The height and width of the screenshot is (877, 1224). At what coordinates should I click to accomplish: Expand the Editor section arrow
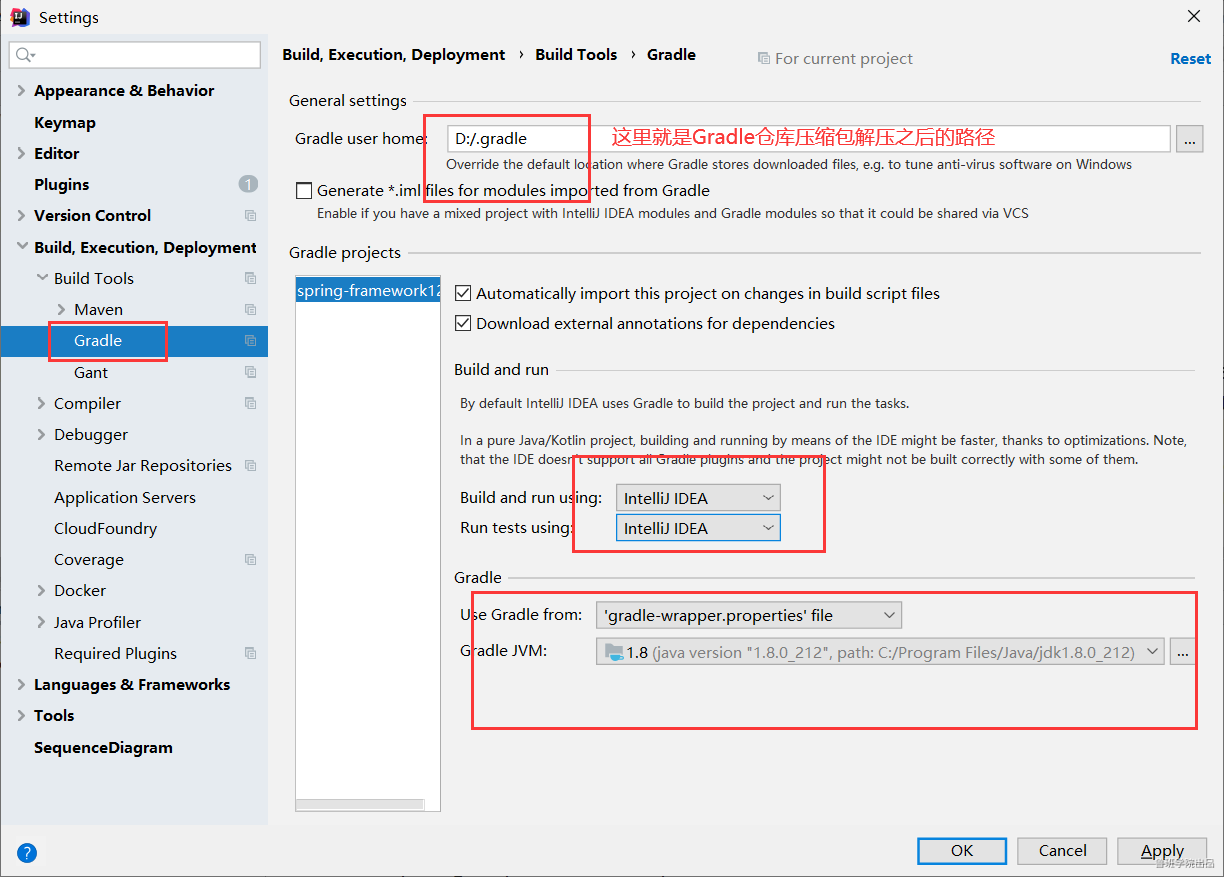[22, 153]
